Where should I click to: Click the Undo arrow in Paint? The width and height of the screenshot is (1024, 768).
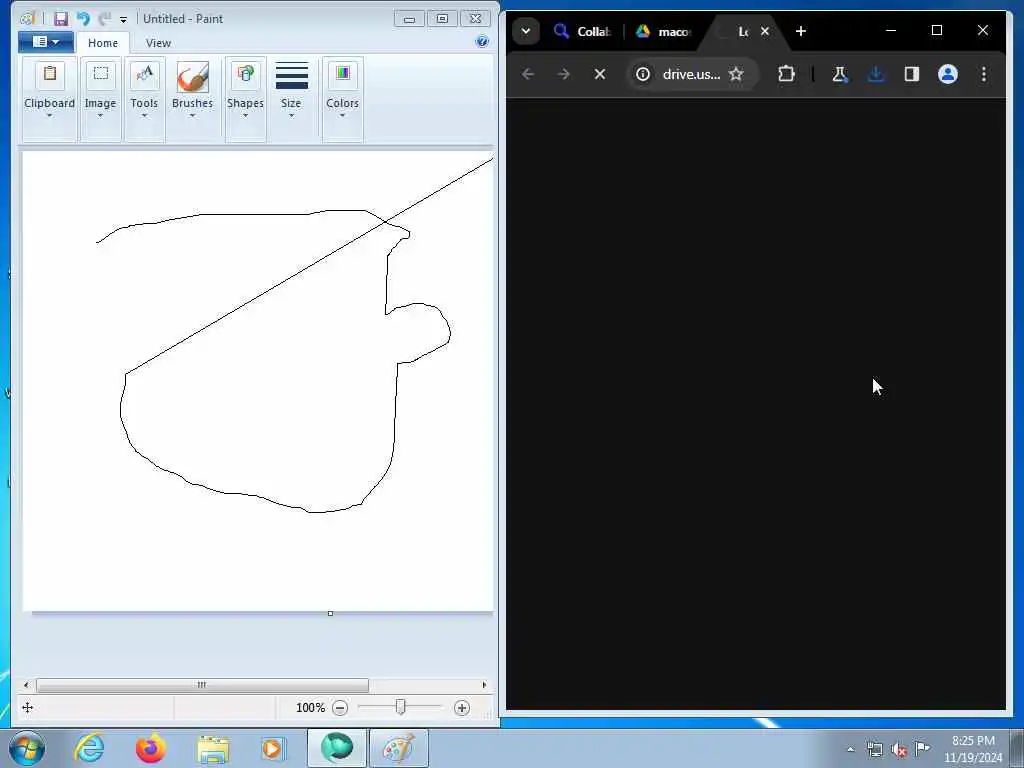tap(83, 19)
